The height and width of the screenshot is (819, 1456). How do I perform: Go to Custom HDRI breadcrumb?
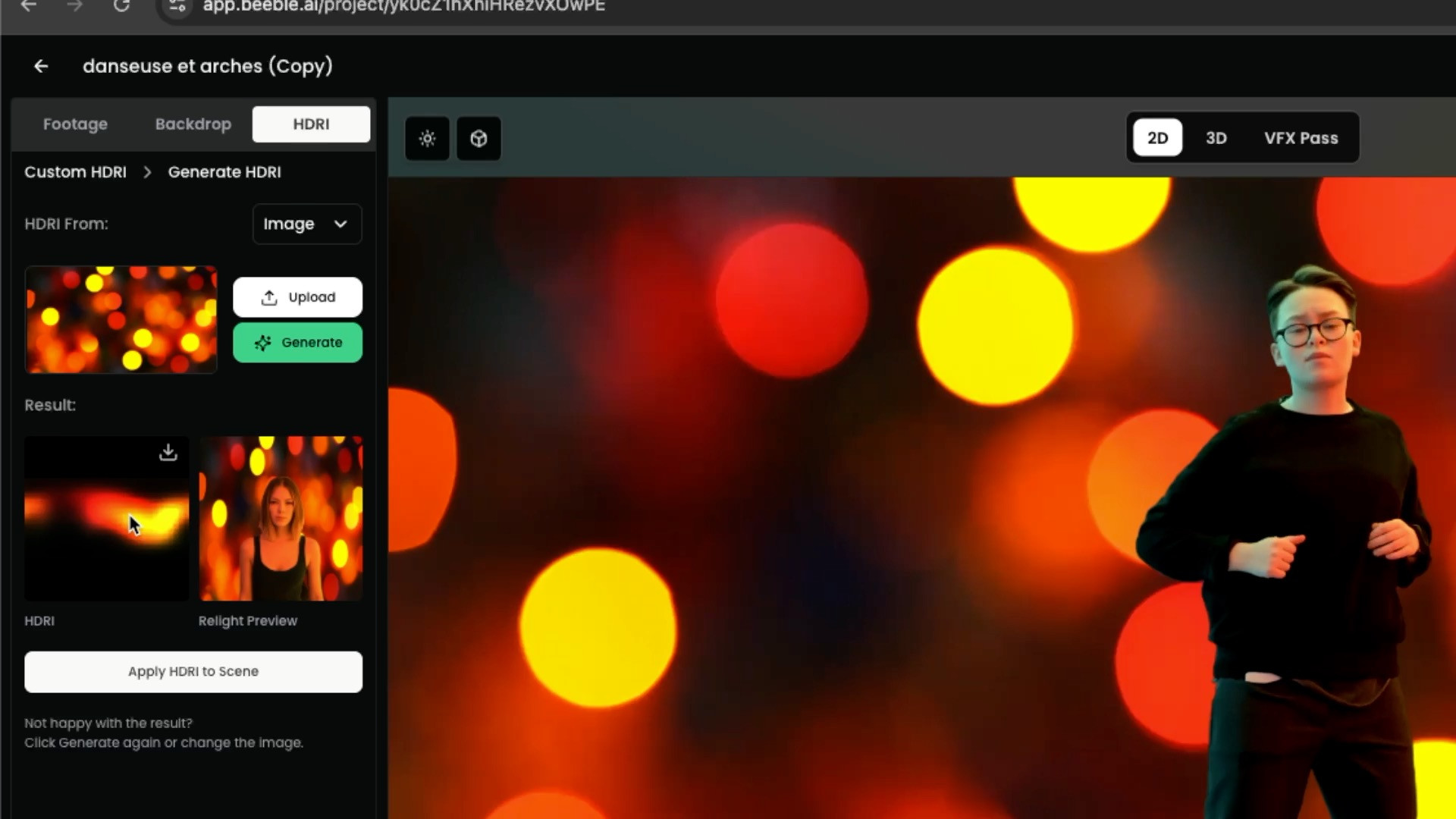click(75, 172)
